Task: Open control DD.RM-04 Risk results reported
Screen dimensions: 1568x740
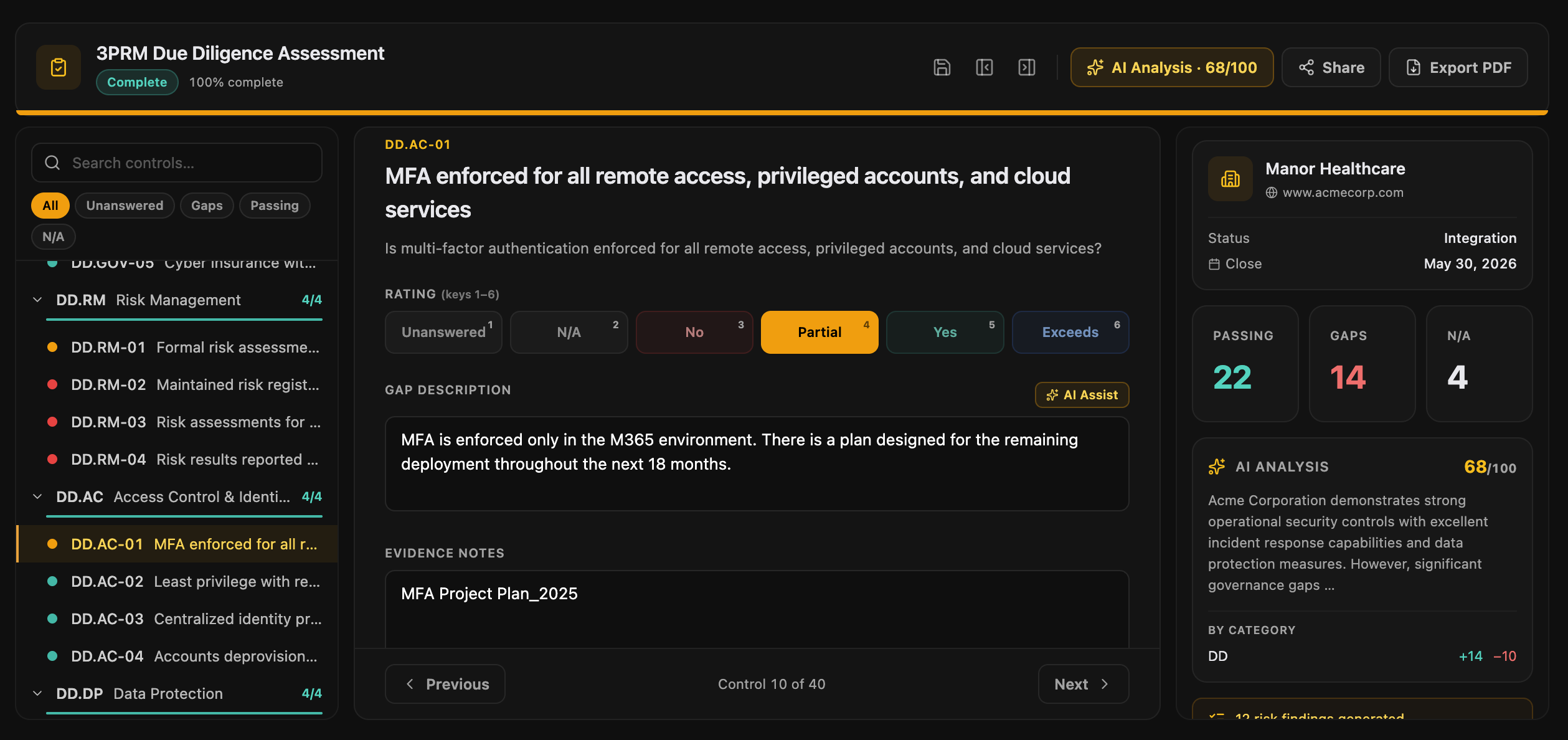Action: [177, 459]
